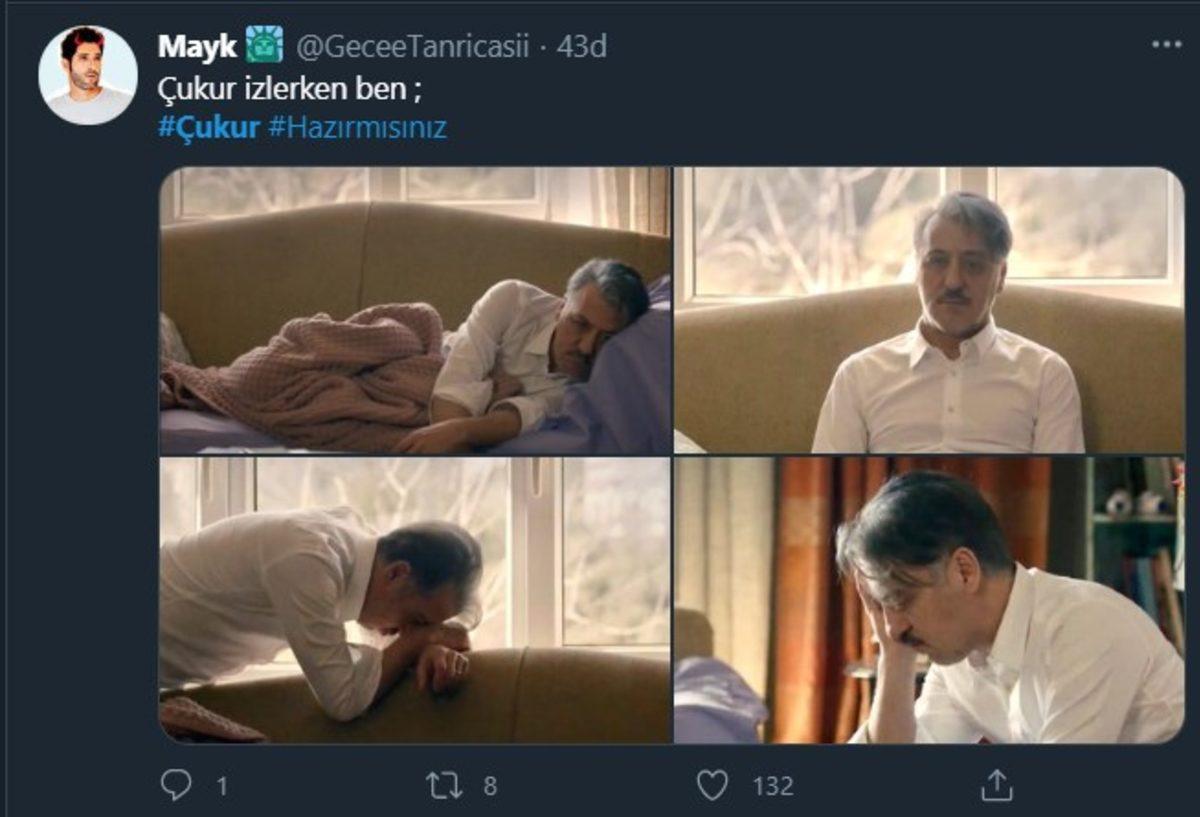Open photo of man holding his forehead

(928, 600)
